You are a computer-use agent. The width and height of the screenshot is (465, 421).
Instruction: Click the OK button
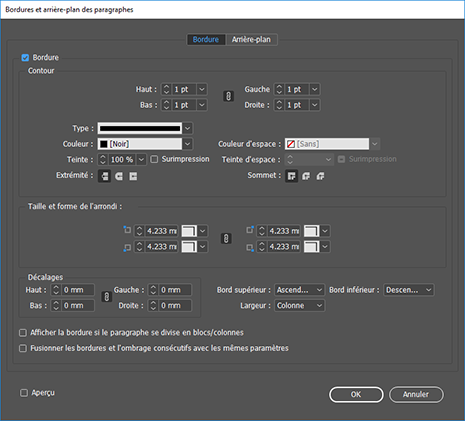tap(356, 395)
